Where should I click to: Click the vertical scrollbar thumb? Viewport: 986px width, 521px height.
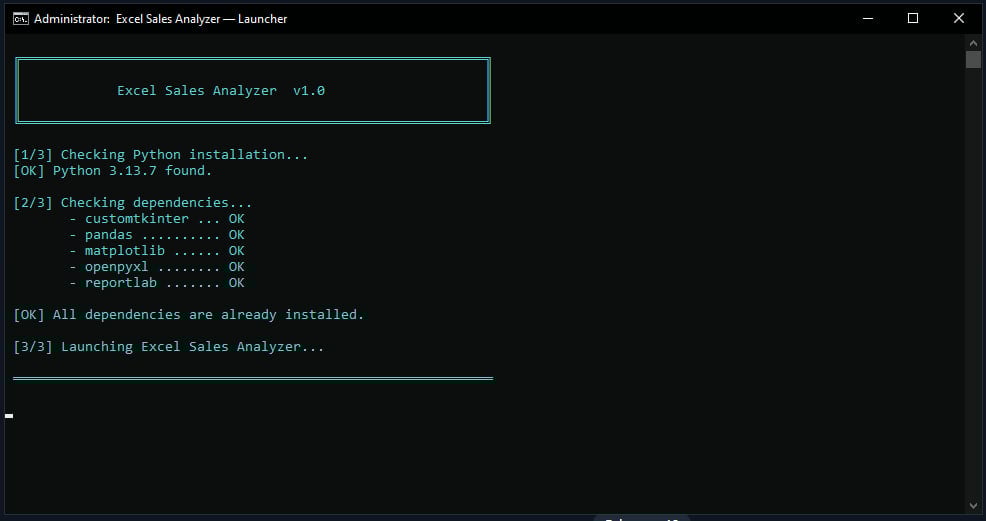(x=973, y=60)
